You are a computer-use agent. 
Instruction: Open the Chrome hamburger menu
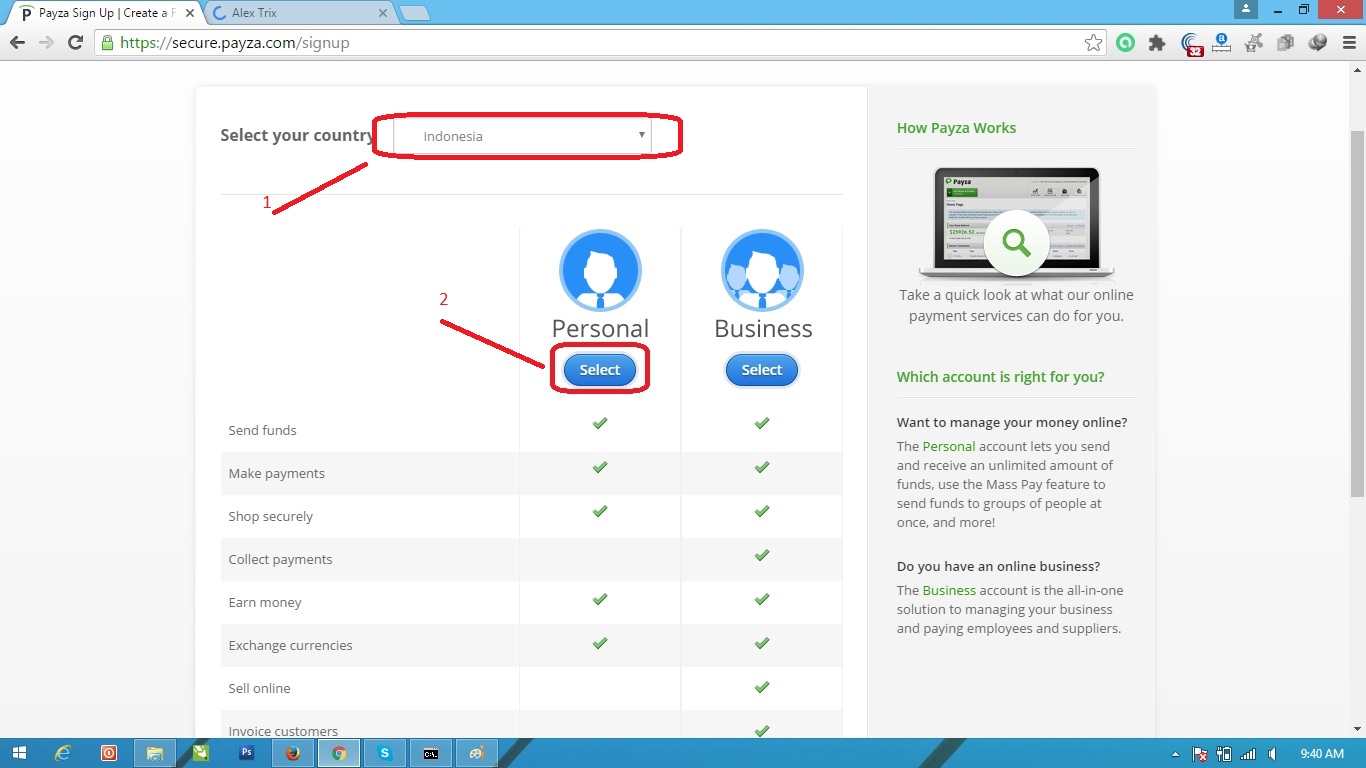click(x=1347, y=43)
